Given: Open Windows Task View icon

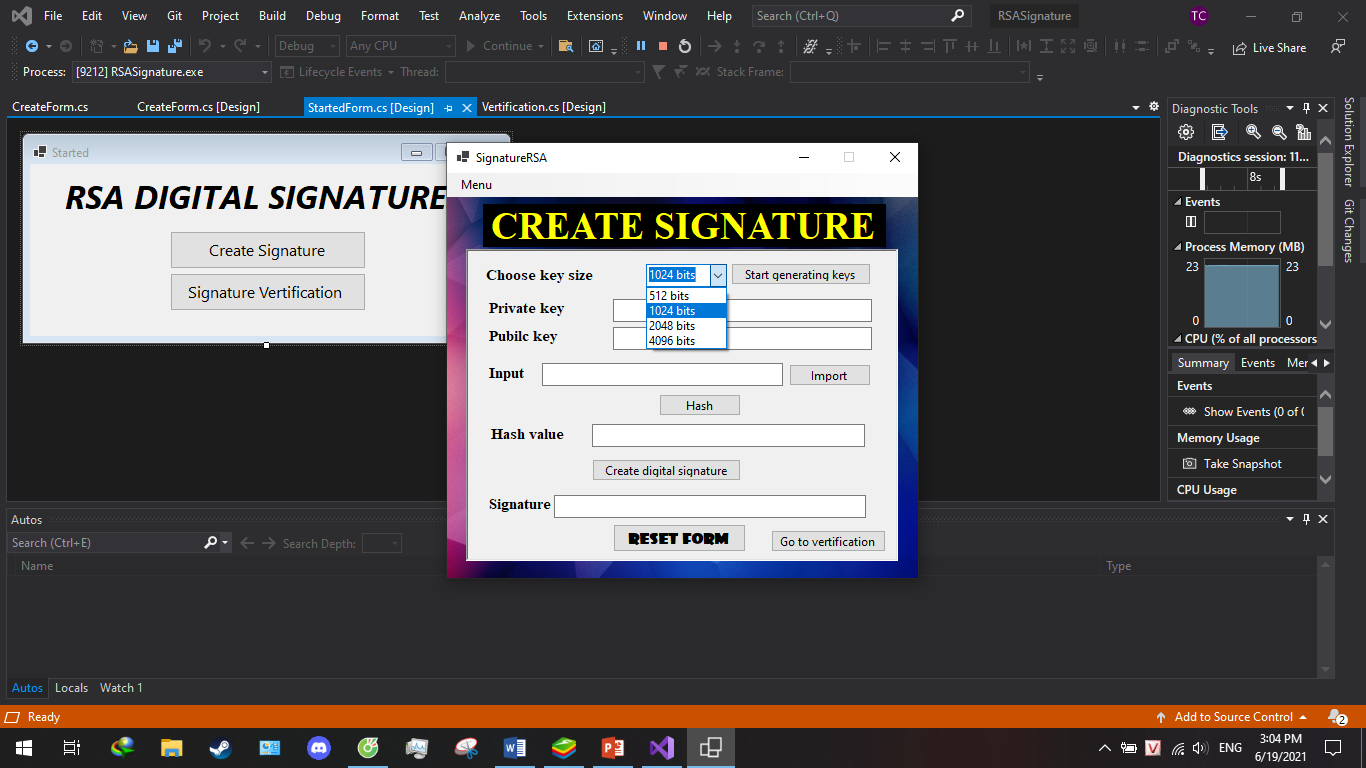Looking at the screenshot, I should tap(71, 747).
